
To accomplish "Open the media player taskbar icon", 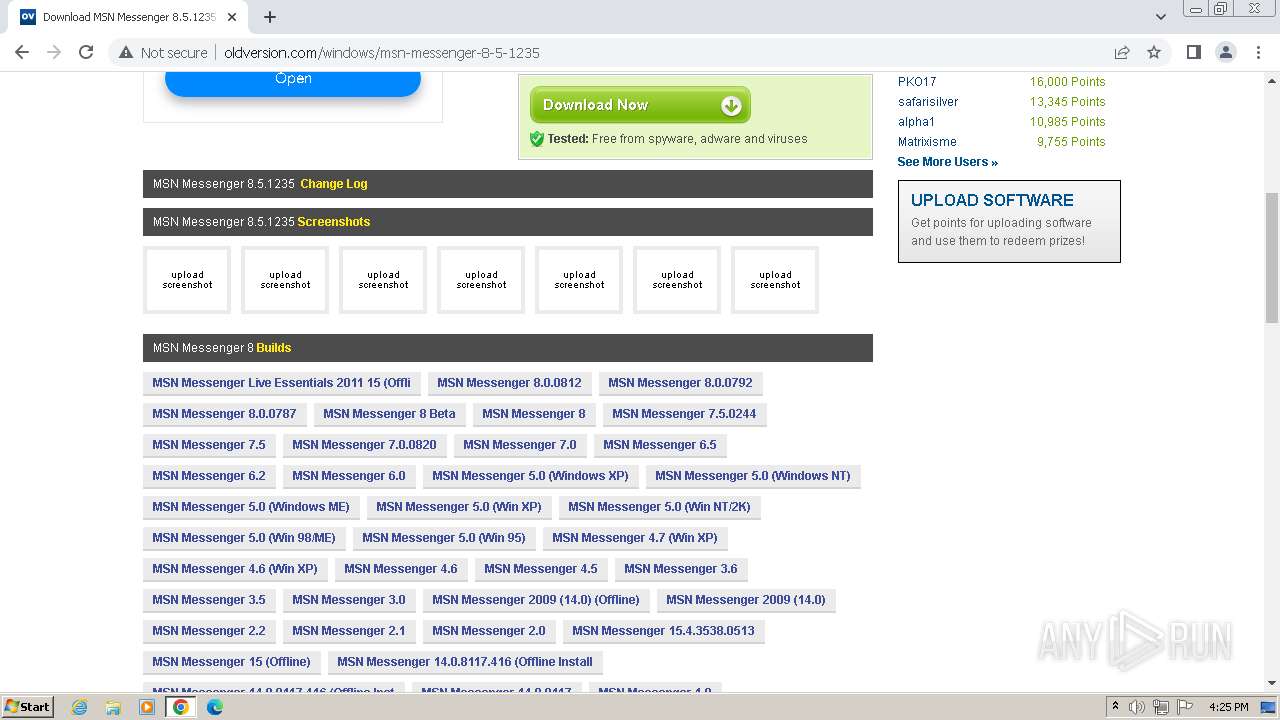I will 147,707.
